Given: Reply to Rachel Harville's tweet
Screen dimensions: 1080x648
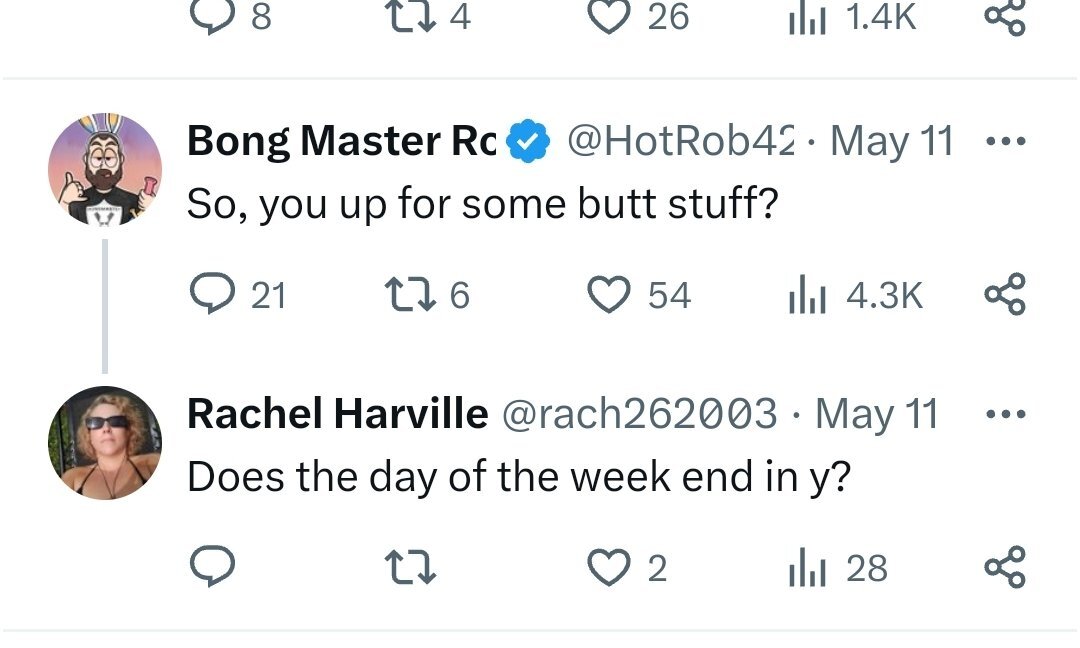Looking at the screenshot, I should 212,567.
